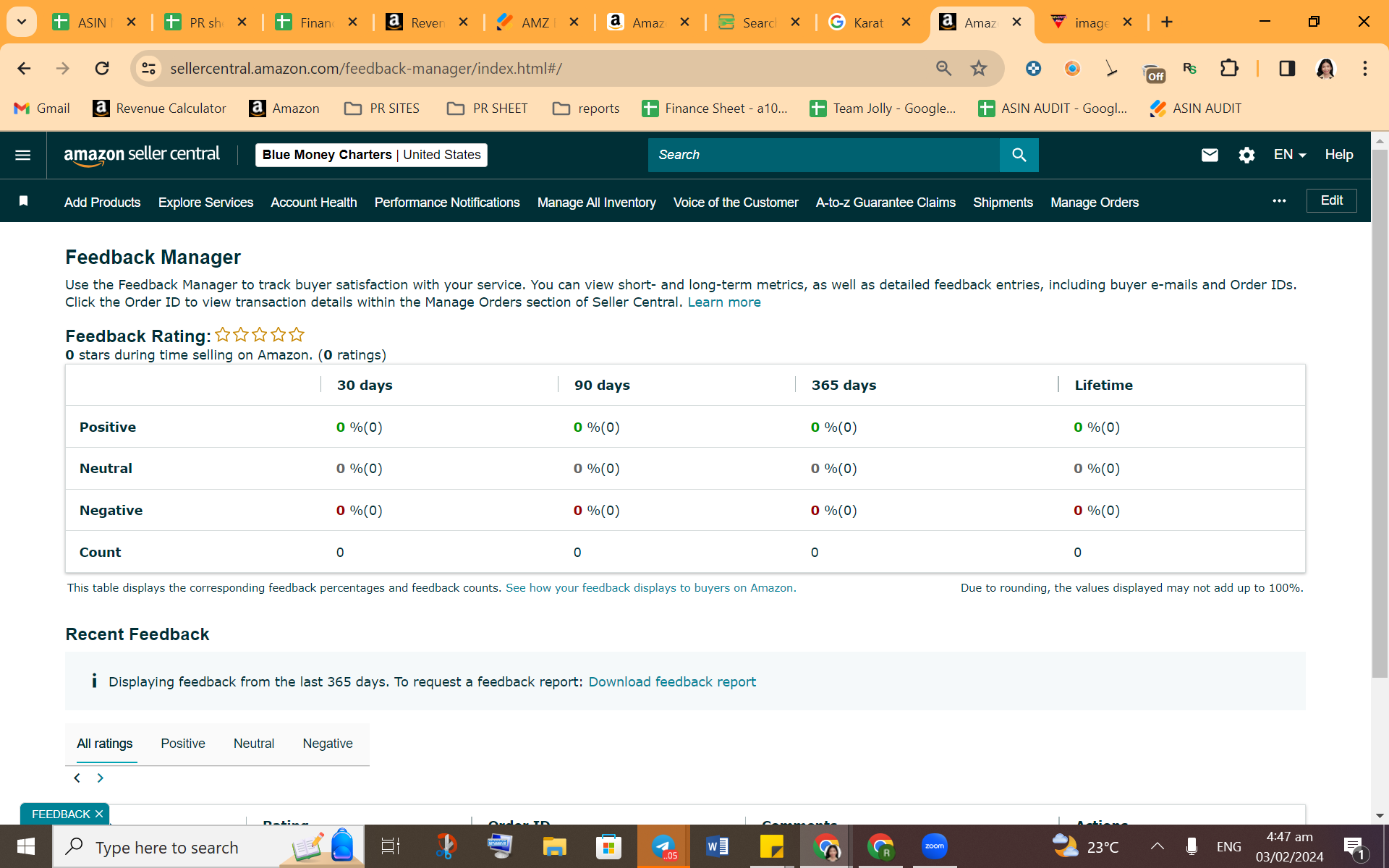This screenshot has height=868, width=1389.
Task: Switch to the Karat browser tab
Action: pos(870,22)
